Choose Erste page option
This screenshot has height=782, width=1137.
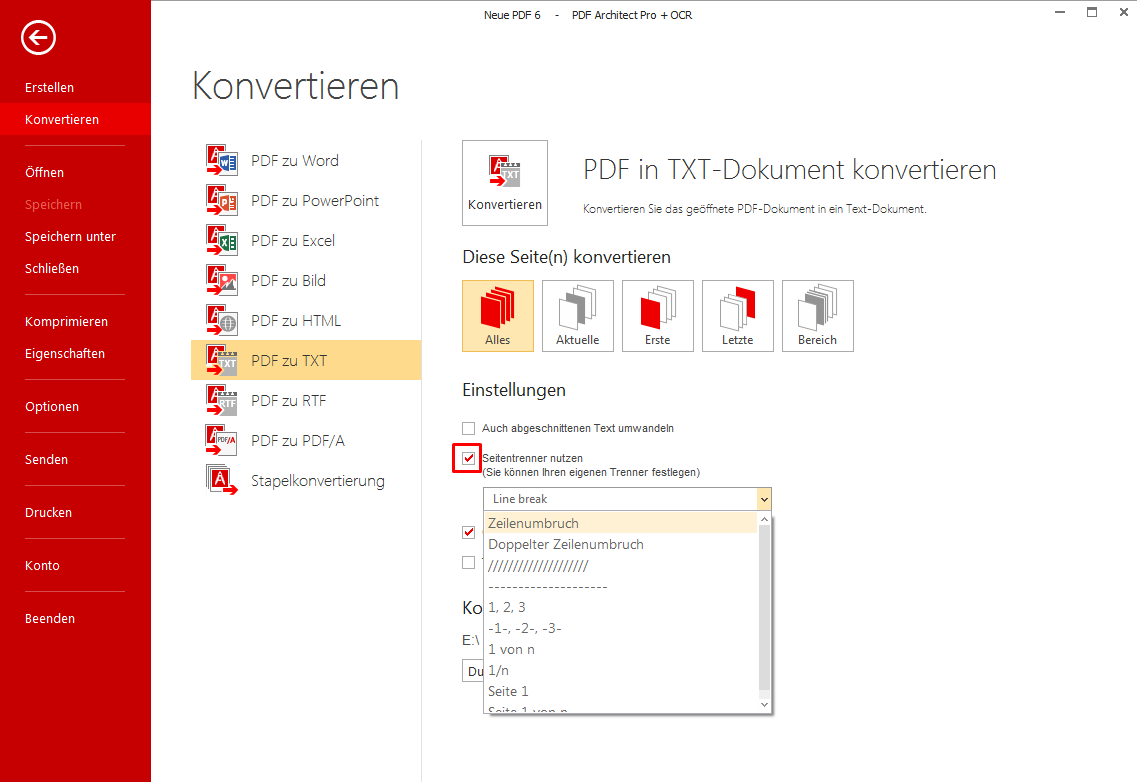click(658, 316)
